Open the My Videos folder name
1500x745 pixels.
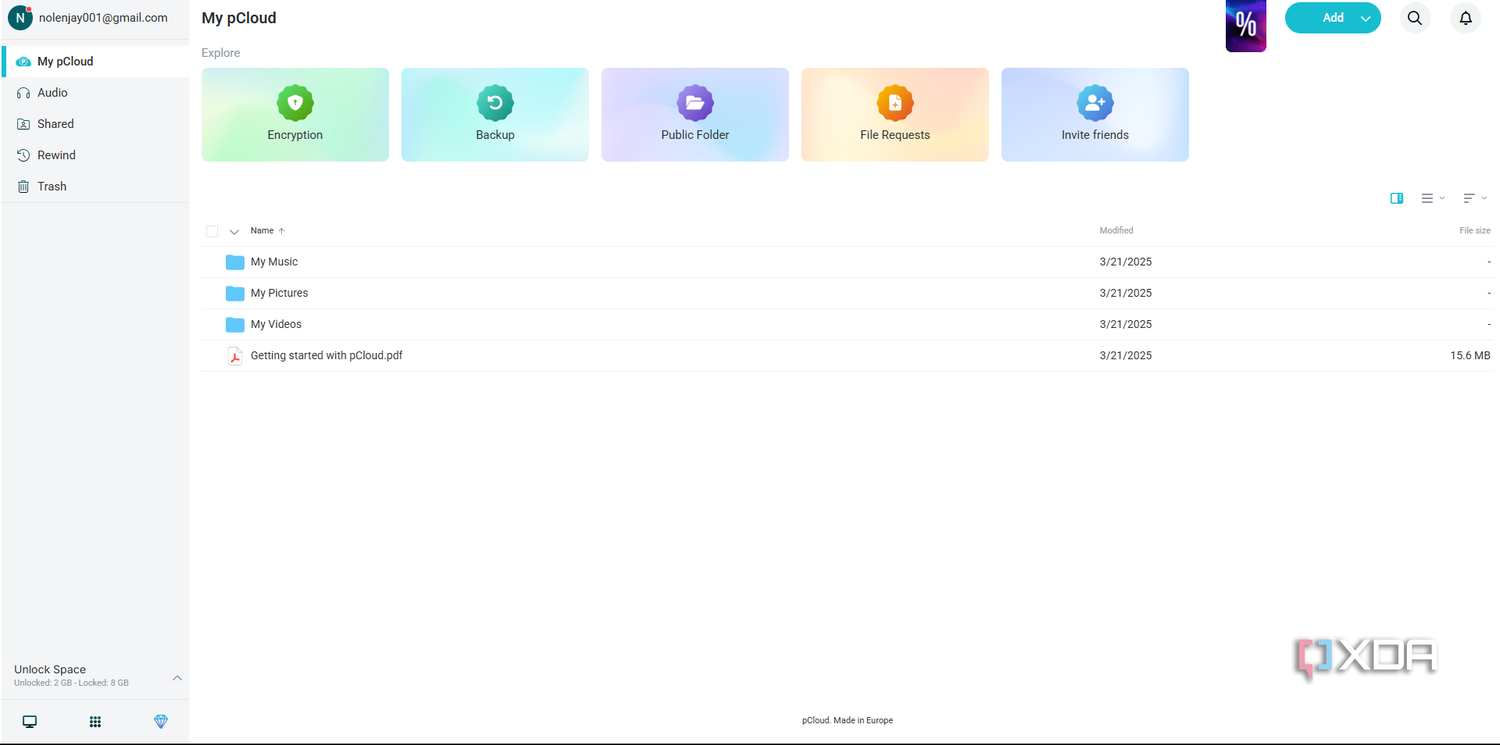click(x=276, y=324)
